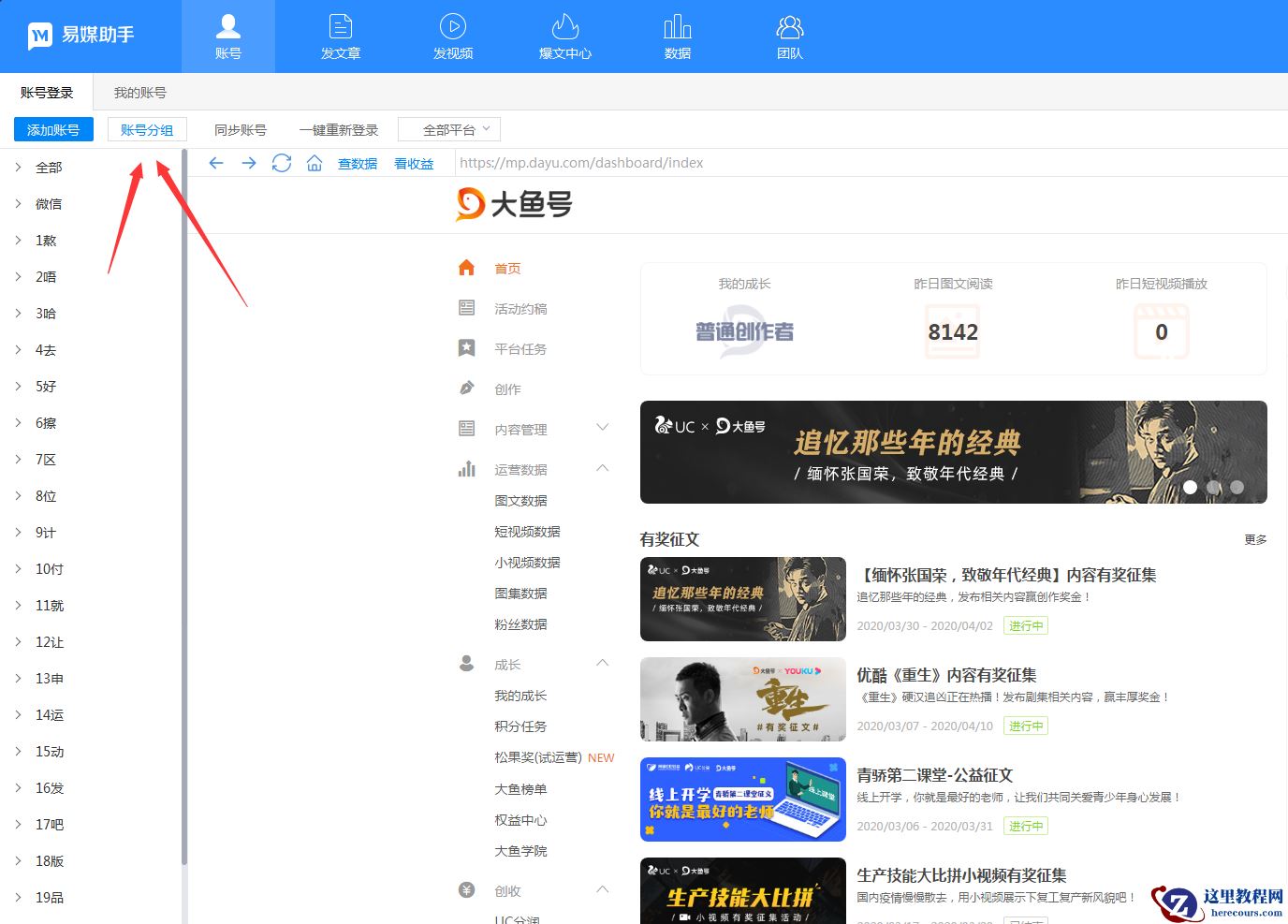
Task: Open the 团队 team section
Action: (x=790, y=37)
